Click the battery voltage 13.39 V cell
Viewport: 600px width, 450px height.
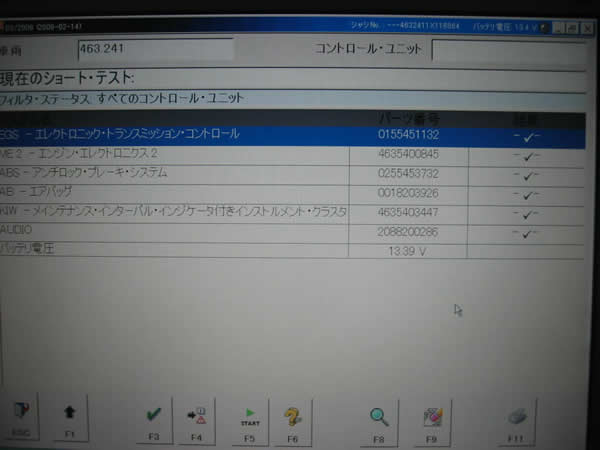pyautogui.click(x=407, y=249)
